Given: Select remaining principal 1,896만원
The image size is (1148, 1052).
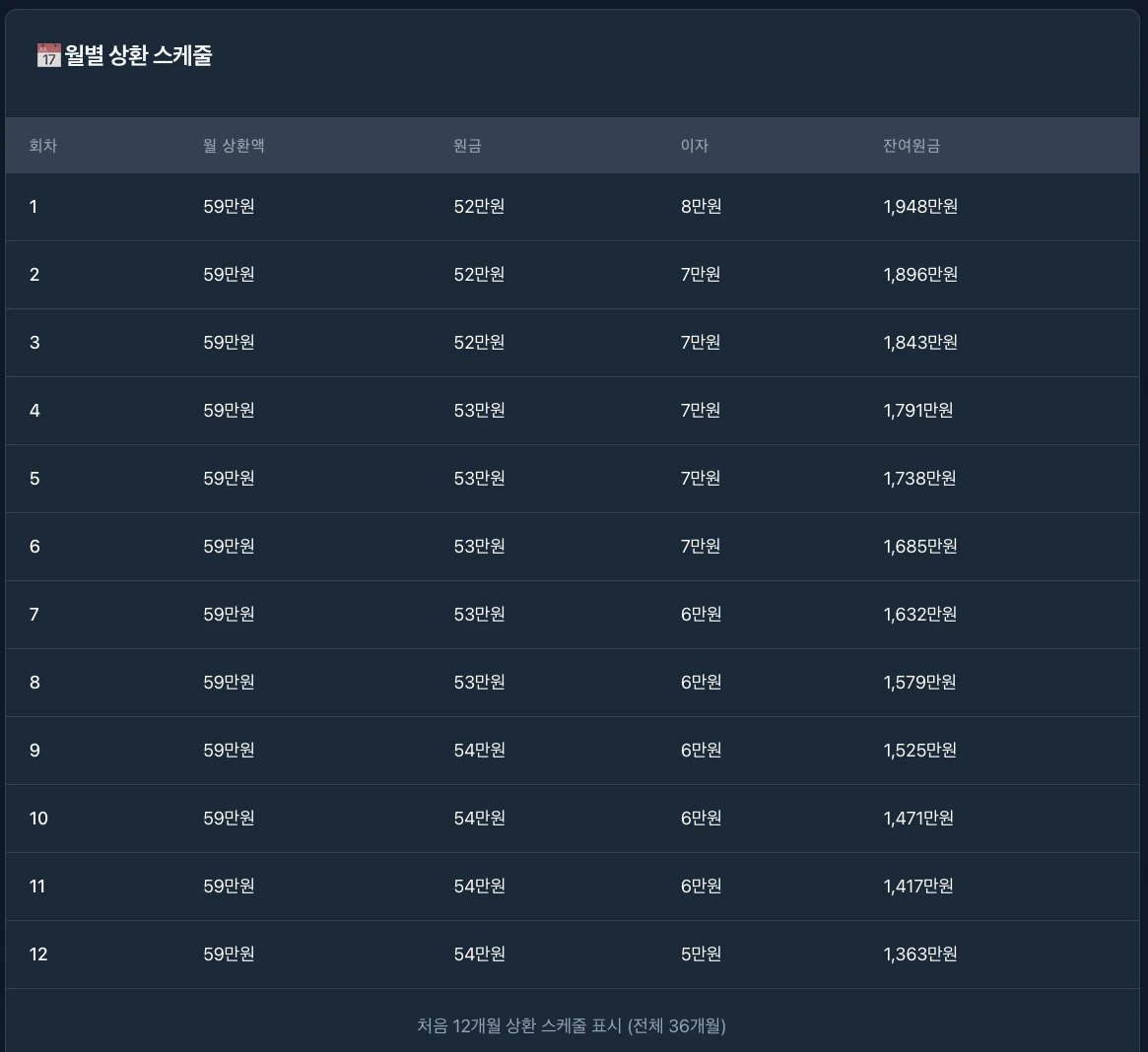Looking at the screenshot, I should (920, 275).
